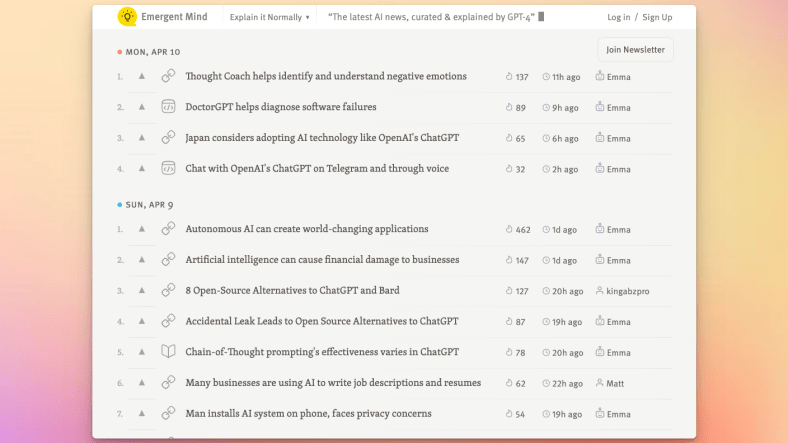This screenshot has height=443, width=788.
Task: Click clap icon on Thought Coach row
Action: 509,77
